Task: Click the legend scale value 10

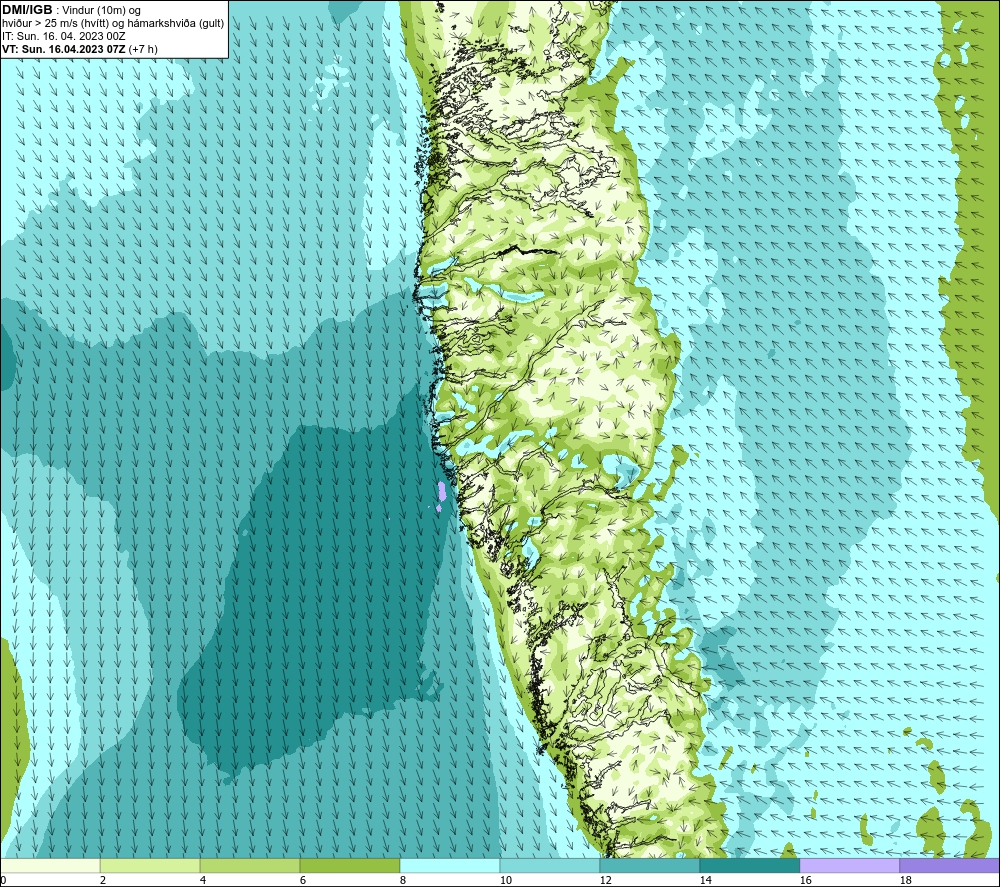Action: coord(505,880)
